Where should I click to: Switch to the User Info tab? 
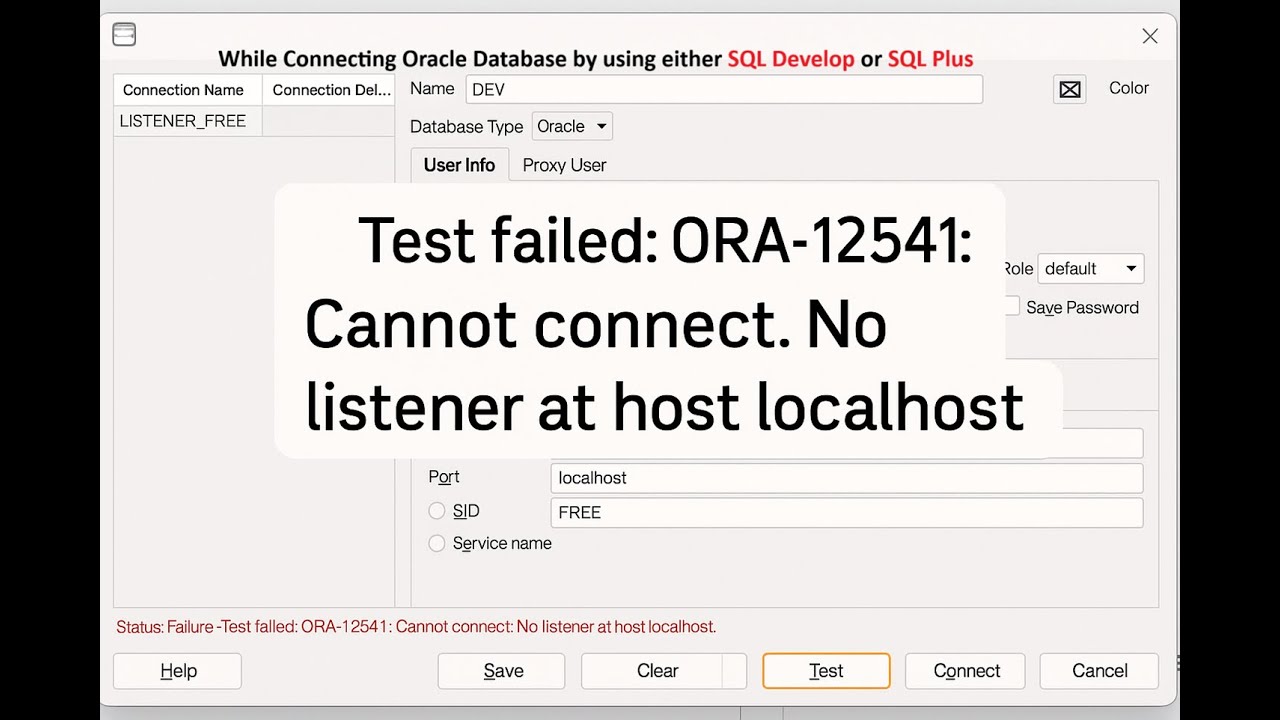pyautogui.click(x=459, y=165)
